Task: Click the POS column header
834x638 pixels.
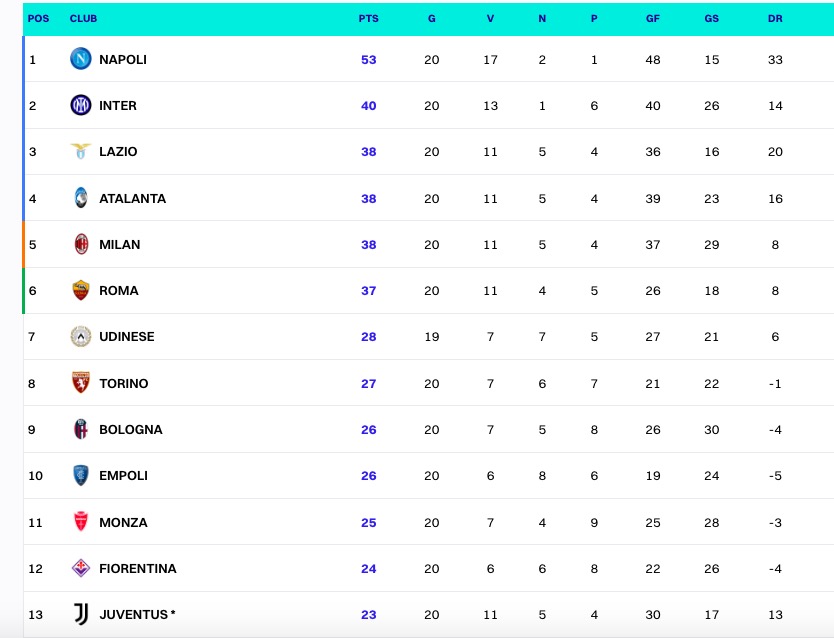Action: pos(38,19)
